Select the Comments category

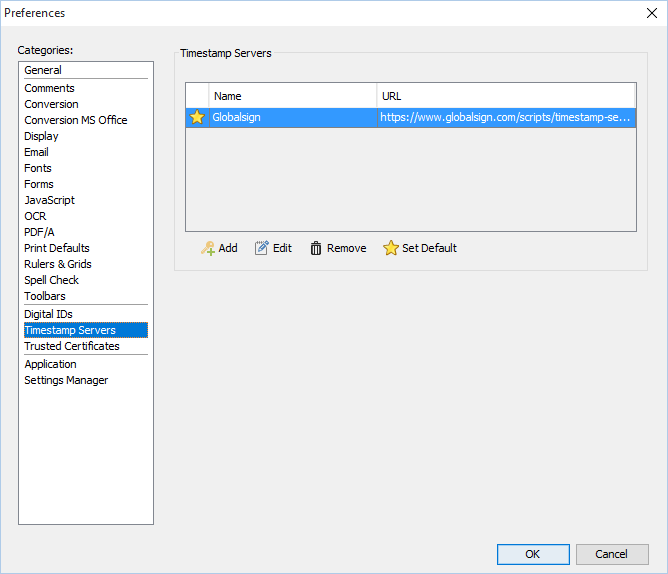pos(49,88)
